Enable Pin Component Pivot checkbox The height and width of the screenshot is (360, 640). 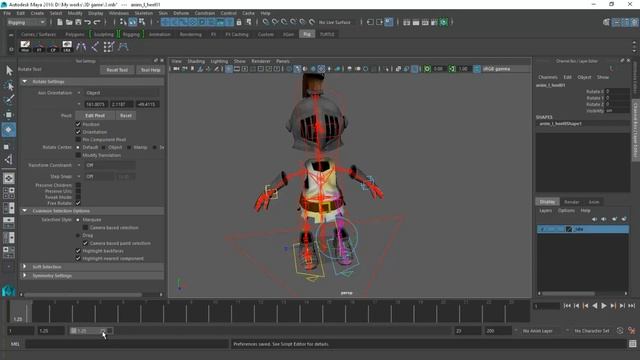coord(78,140)
